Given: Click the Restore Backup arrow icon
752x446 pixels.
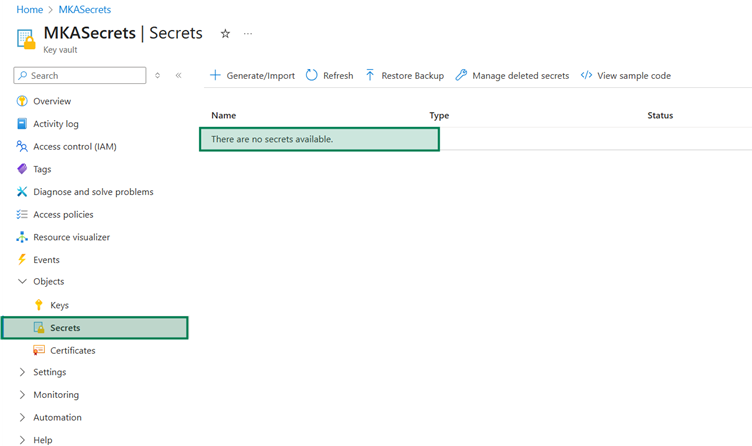Looking at the screenshot, I should point(370,75).
